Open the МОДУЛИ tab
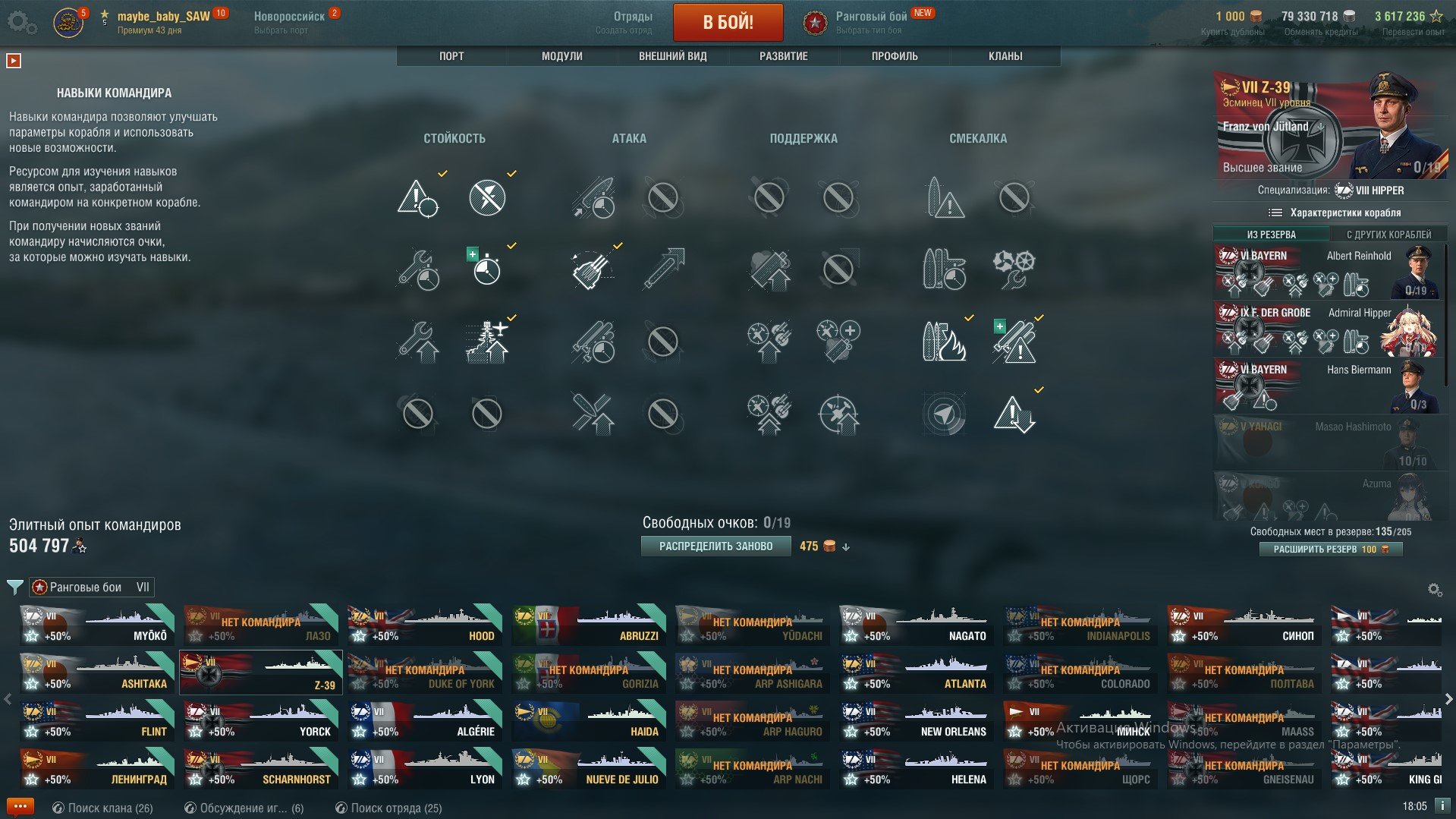This screenshot has width=1456, height=819. (x=562, y=56)
